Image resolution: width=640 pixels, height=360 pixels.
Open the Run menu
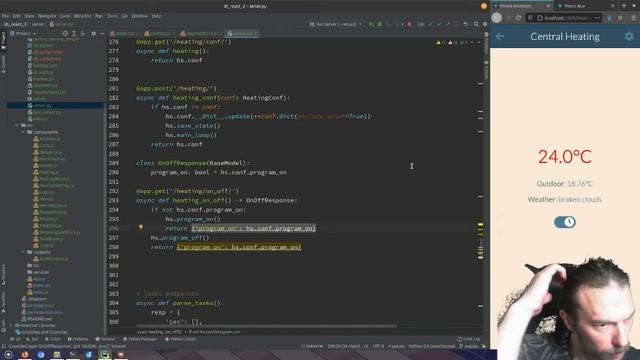tap(99, 16)
